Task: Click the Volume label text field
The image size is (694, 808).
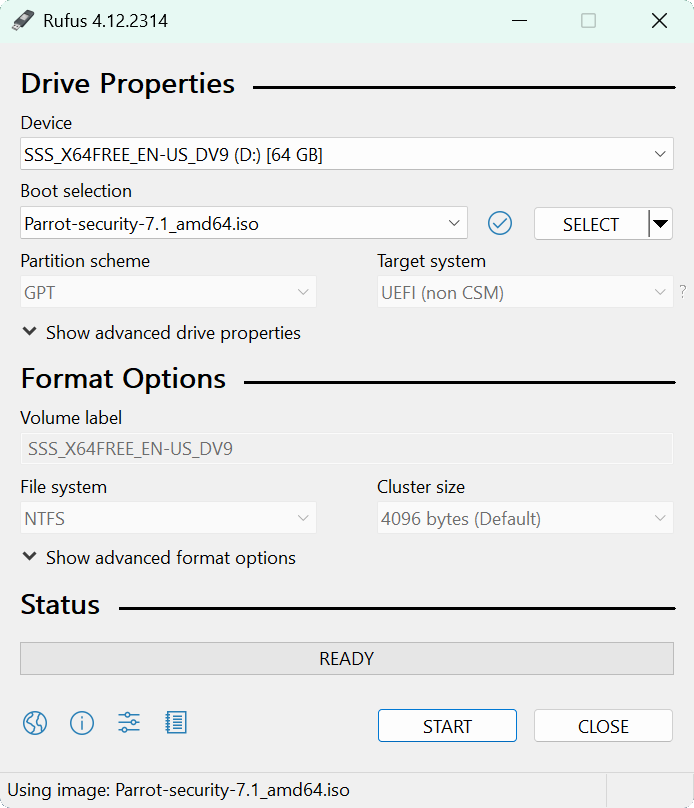Action: pos(346,449)
